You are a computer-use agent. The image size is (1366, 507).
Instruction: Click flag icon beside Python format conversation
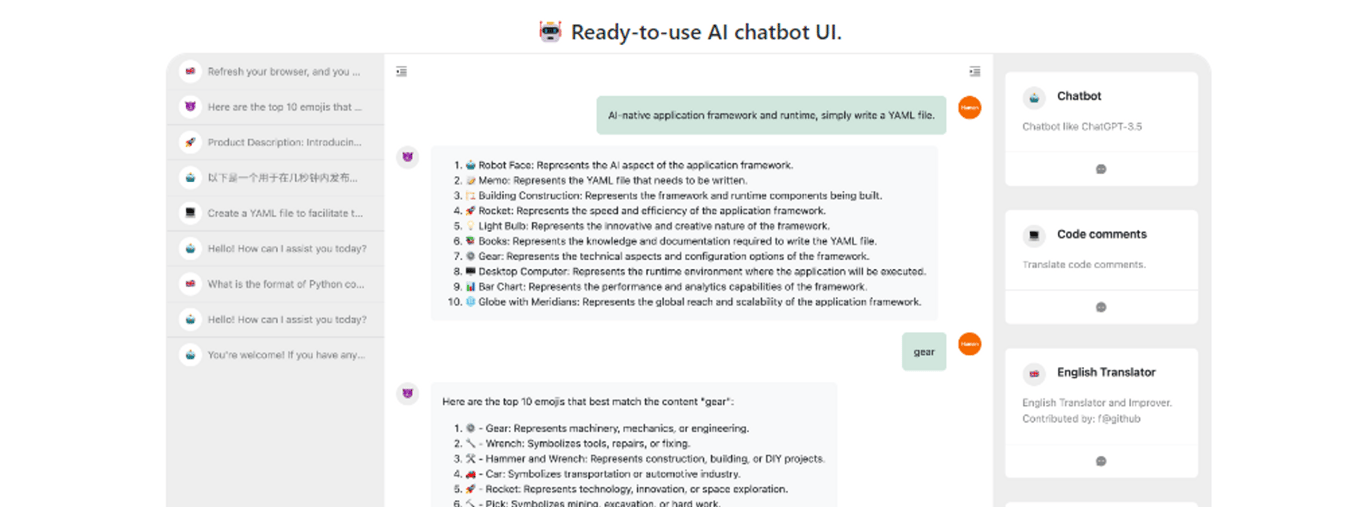(x=190, y=284)
